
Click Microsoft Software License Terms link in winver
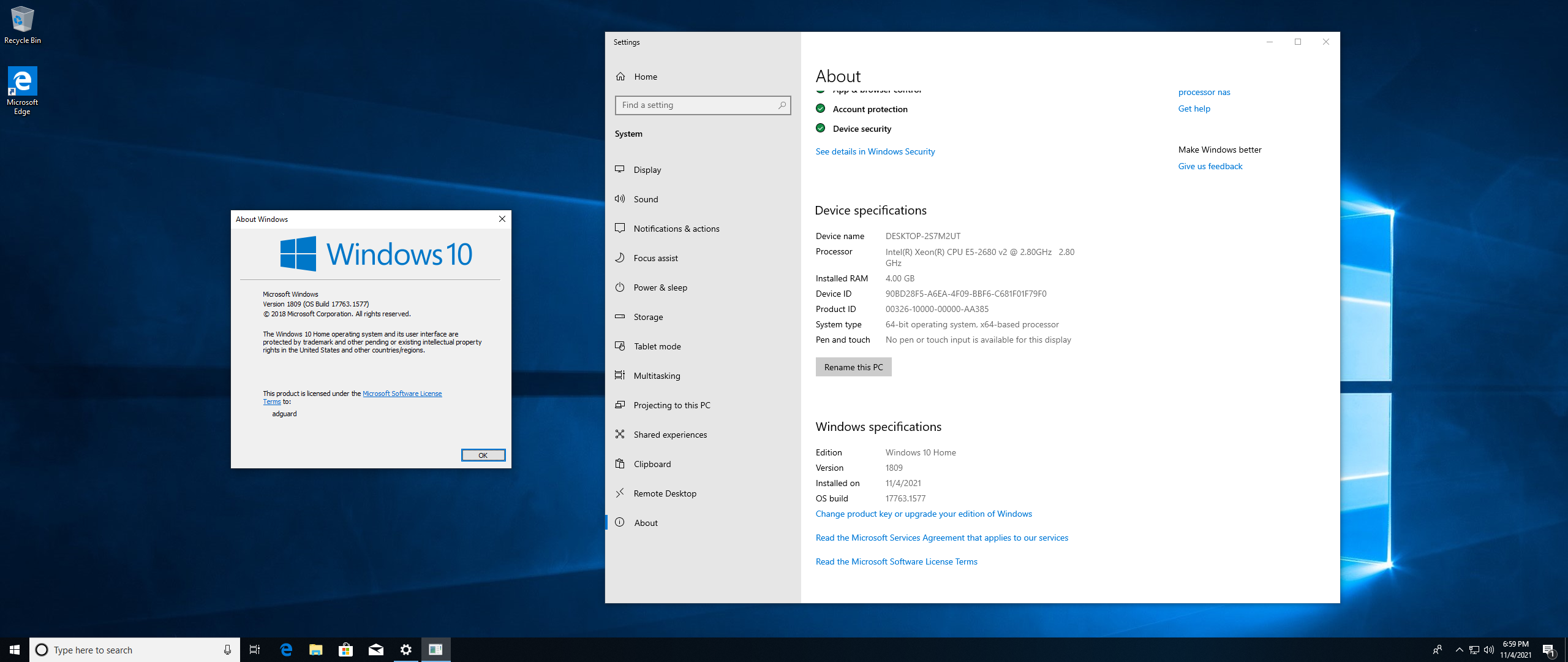pyautogui.click(x=402, y=394)
